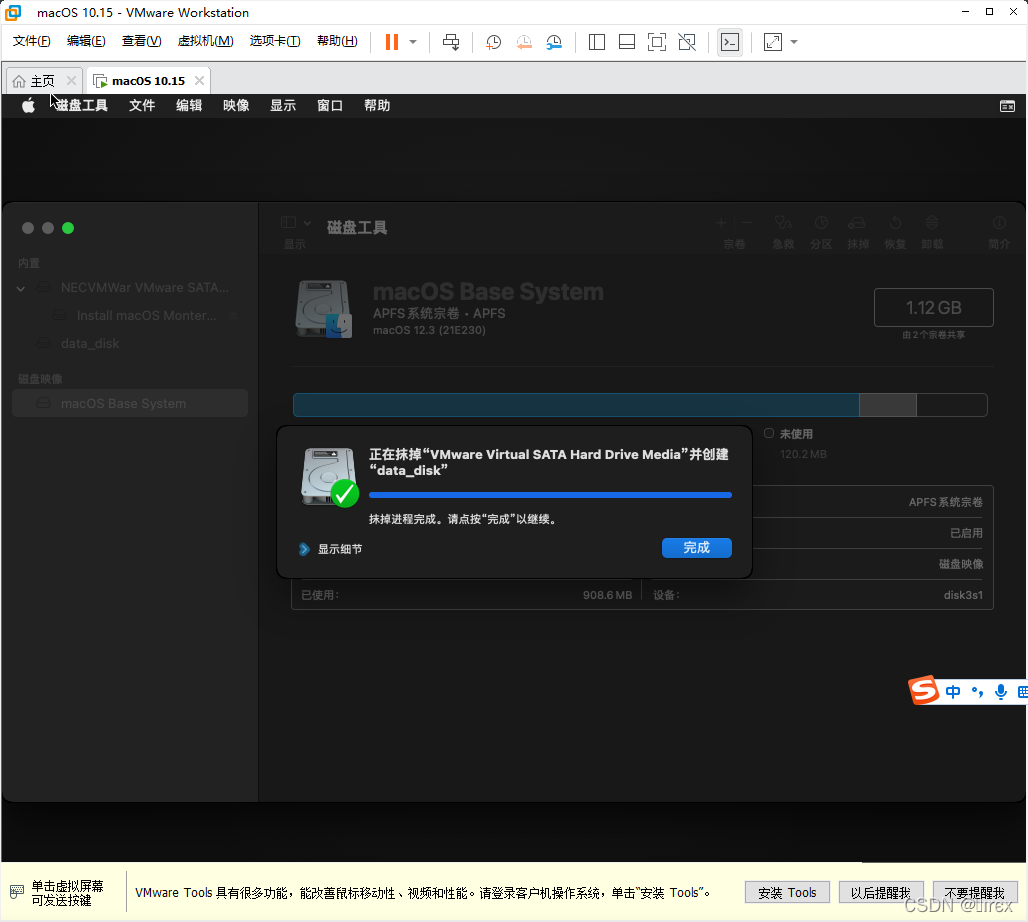This screenshot has height=922, width=1028.
Task: Click the disk usage capacity bar
Action: [640, 405]
